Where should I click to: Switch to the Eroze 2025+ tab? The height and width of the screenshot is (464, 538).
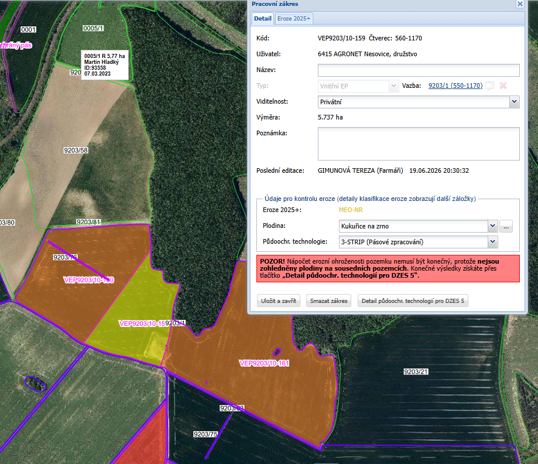pyautogui.click(x=294, y=19)
